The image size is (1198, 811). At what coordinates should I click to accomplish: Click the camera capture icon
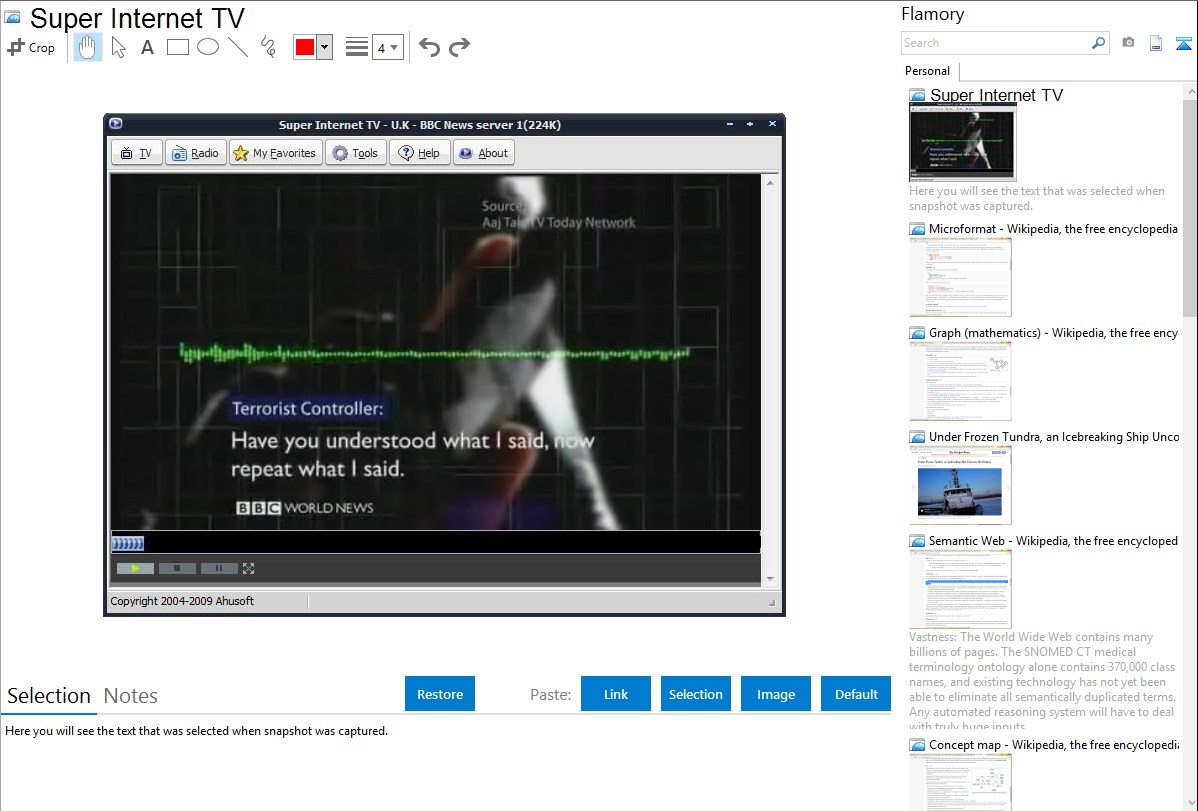point(1128,43)
